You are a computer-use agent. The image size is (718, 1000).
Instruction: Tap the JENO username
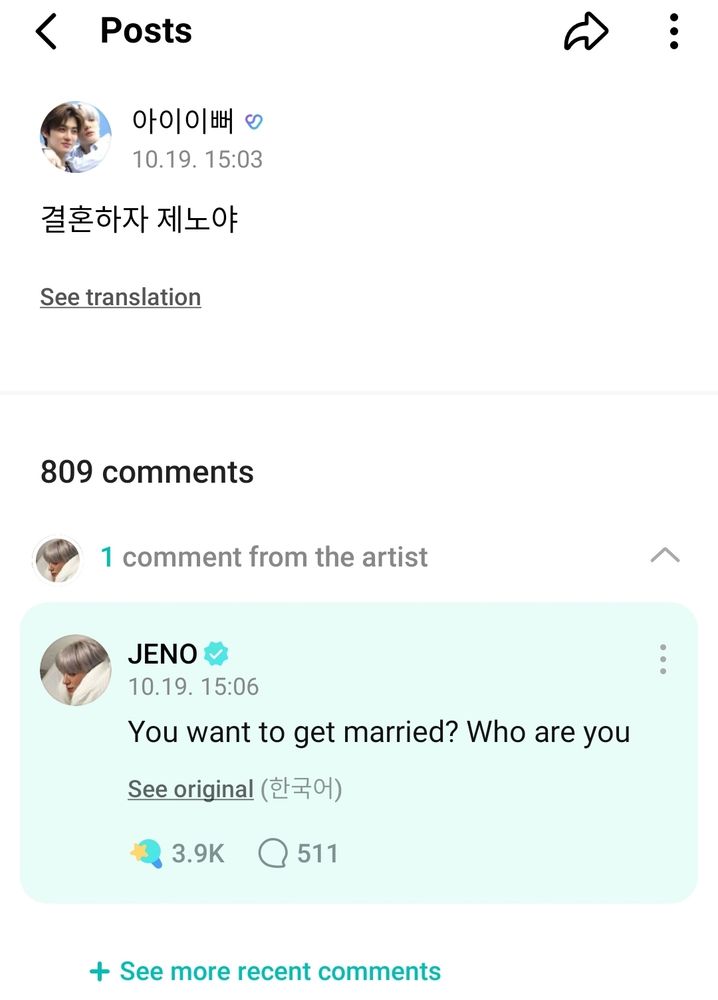coord(163,654)
